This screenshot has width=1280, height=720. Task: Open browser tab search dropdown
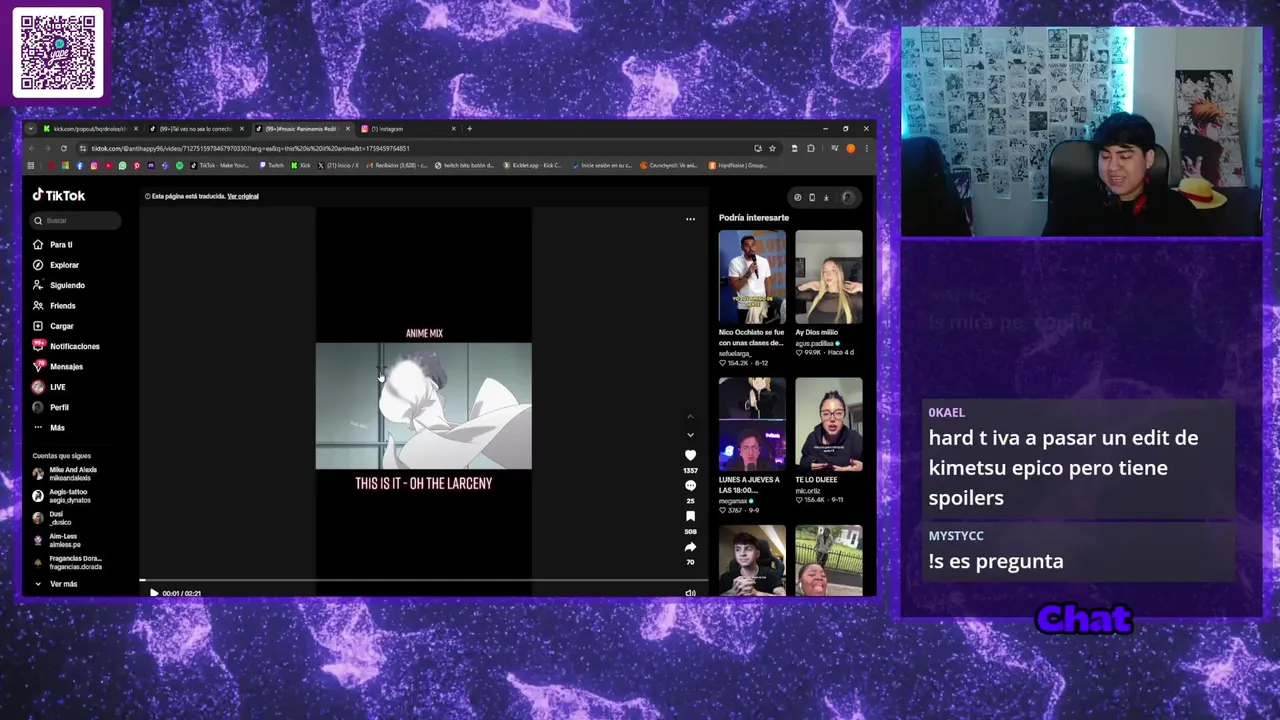coord(31,129)
